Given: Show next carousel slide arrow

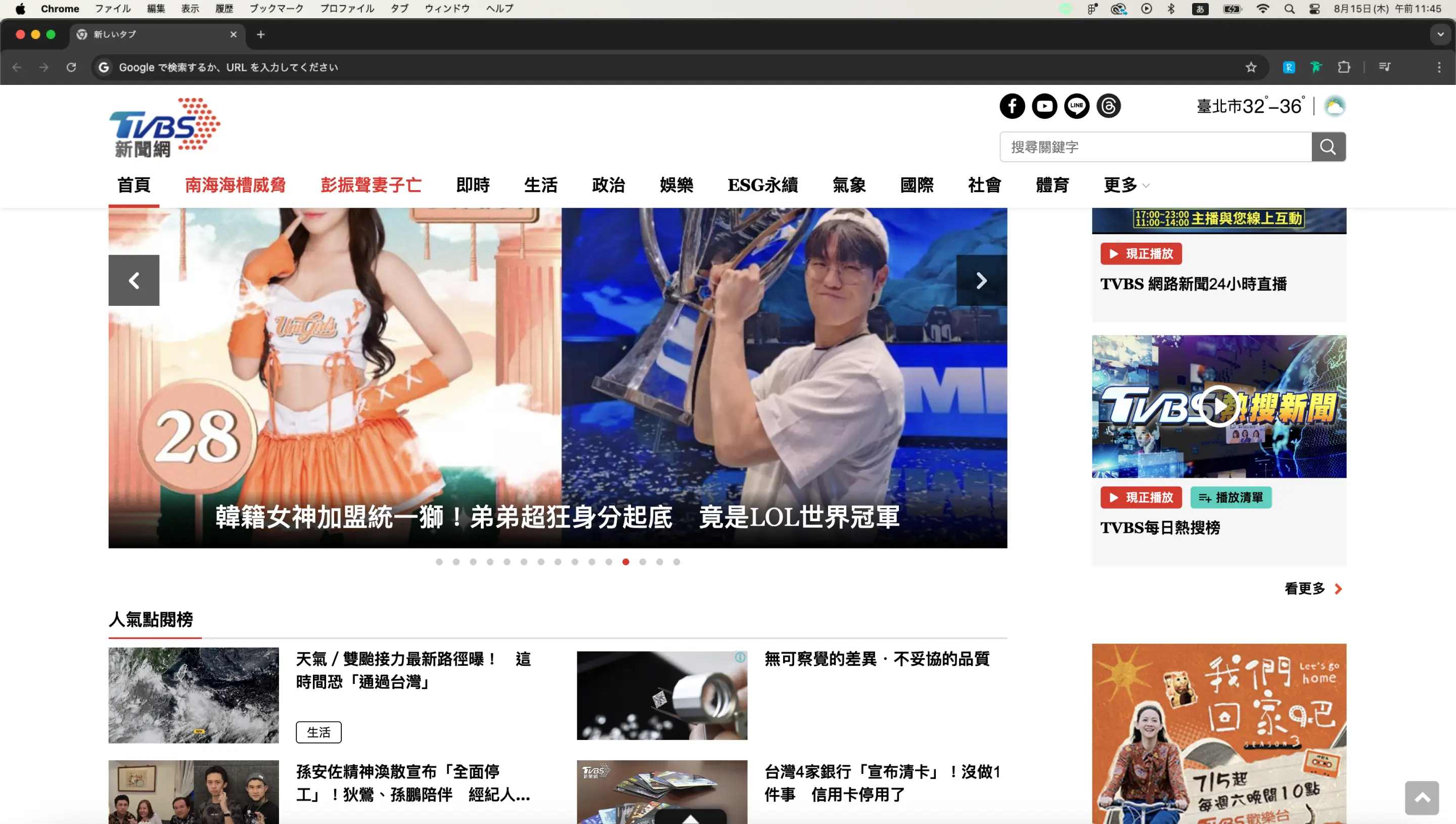Looking at the screenshot, I should pos(981,281).
